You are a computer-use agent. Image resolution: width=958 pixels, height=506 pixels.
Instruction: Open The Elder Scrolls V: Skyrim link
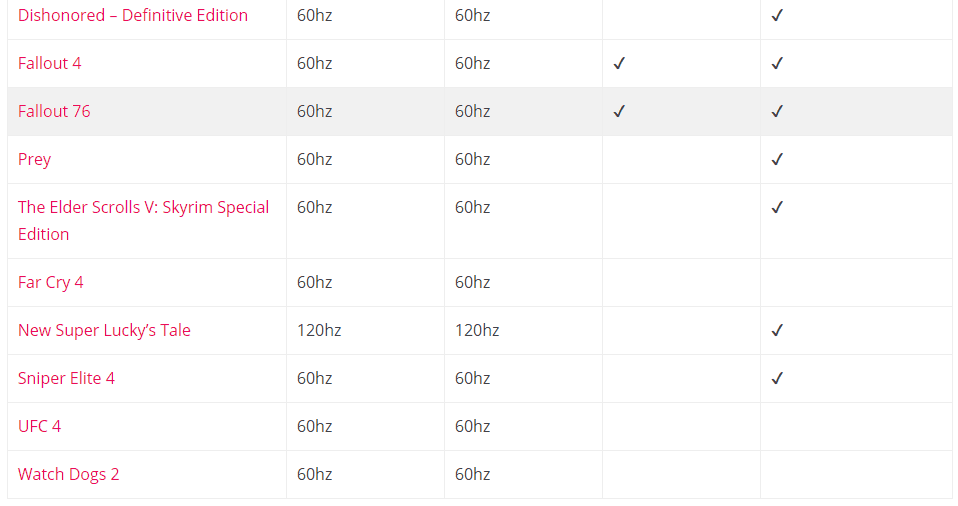click(144, 221)
